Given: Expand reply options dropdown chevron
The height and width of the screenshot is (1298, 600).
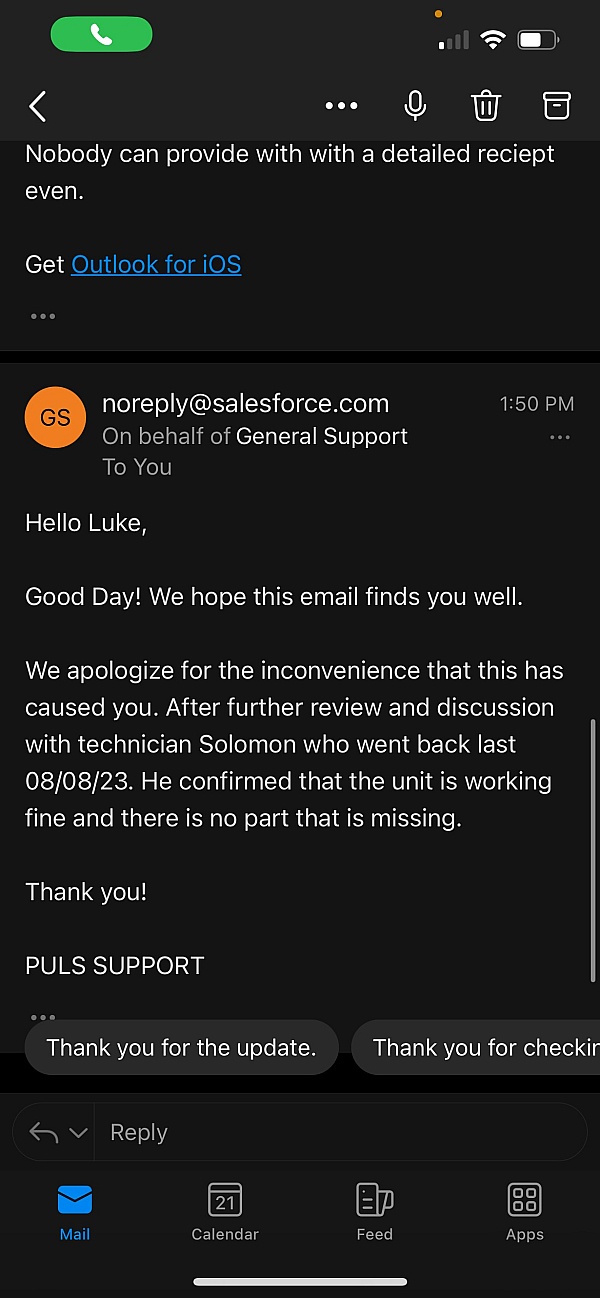Looking at the screenshot, I should (78, 1133).
